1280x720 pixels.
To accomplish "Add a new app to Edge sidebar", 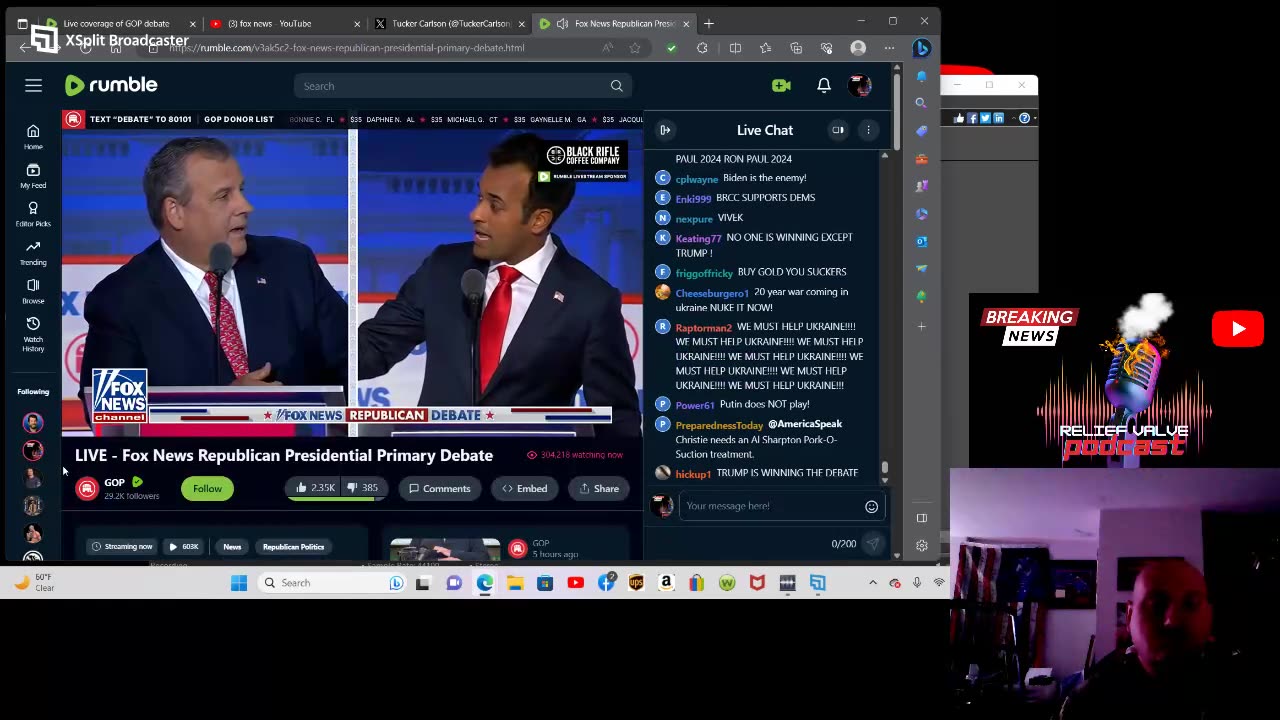I will tap(921, 326).
